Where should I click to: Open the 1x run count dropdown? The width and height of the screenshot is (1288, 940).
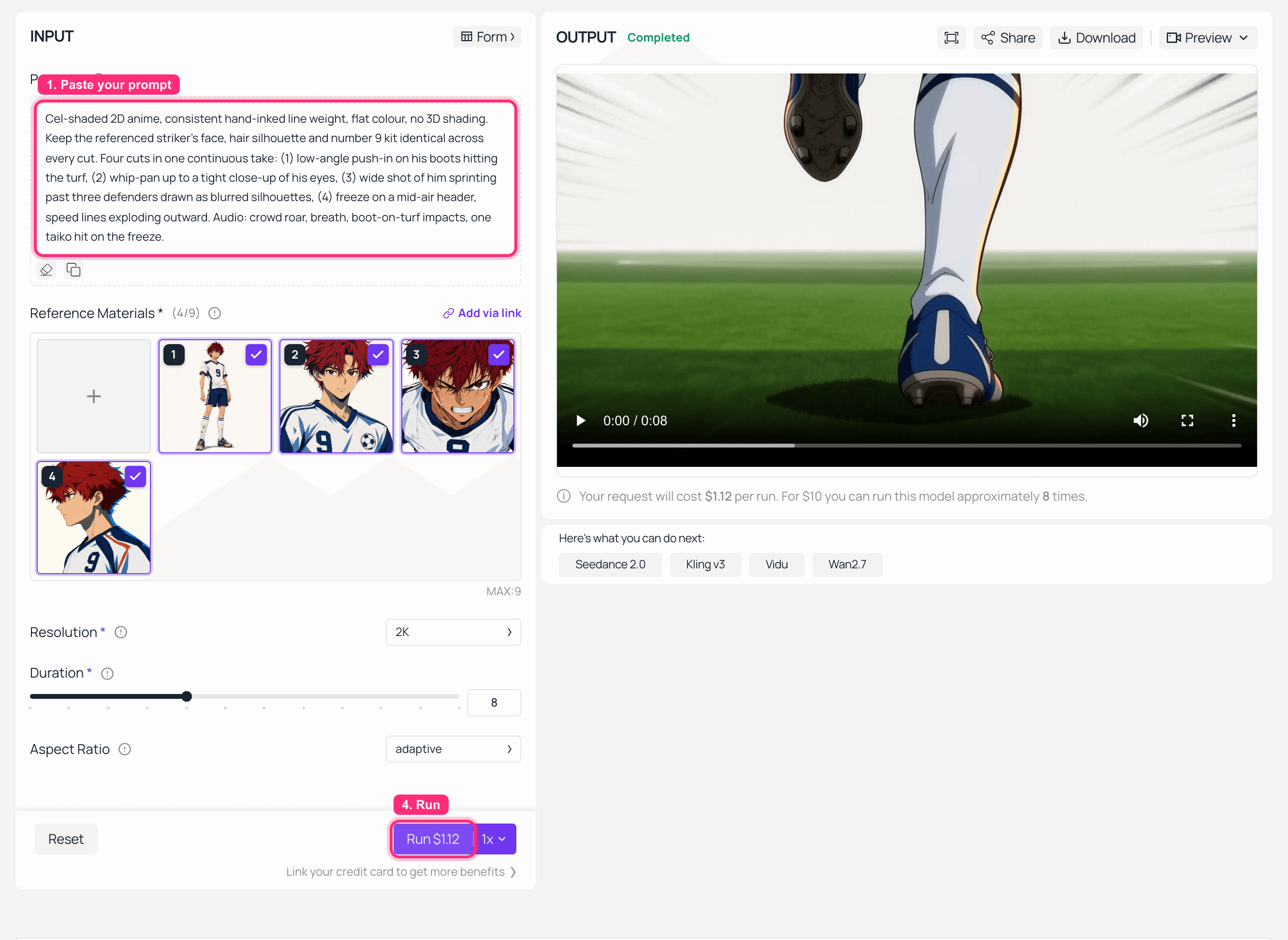point(495,839)
